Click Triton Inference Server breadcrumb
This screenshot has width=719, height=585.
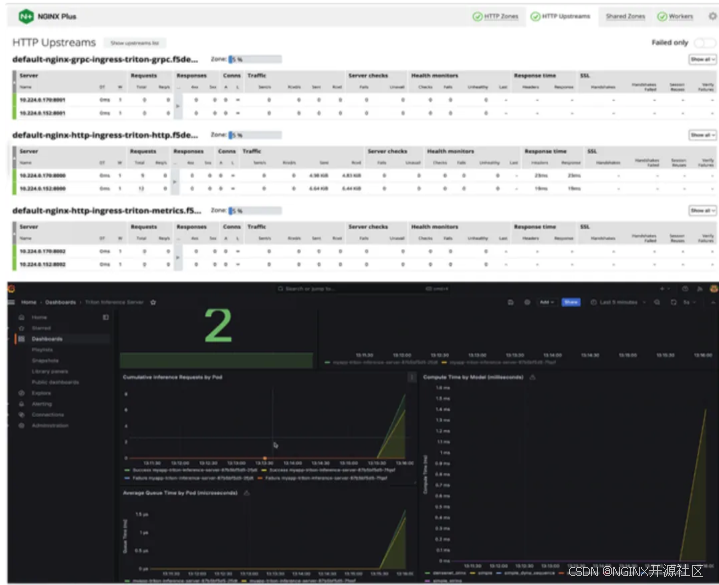click(114, 302)
